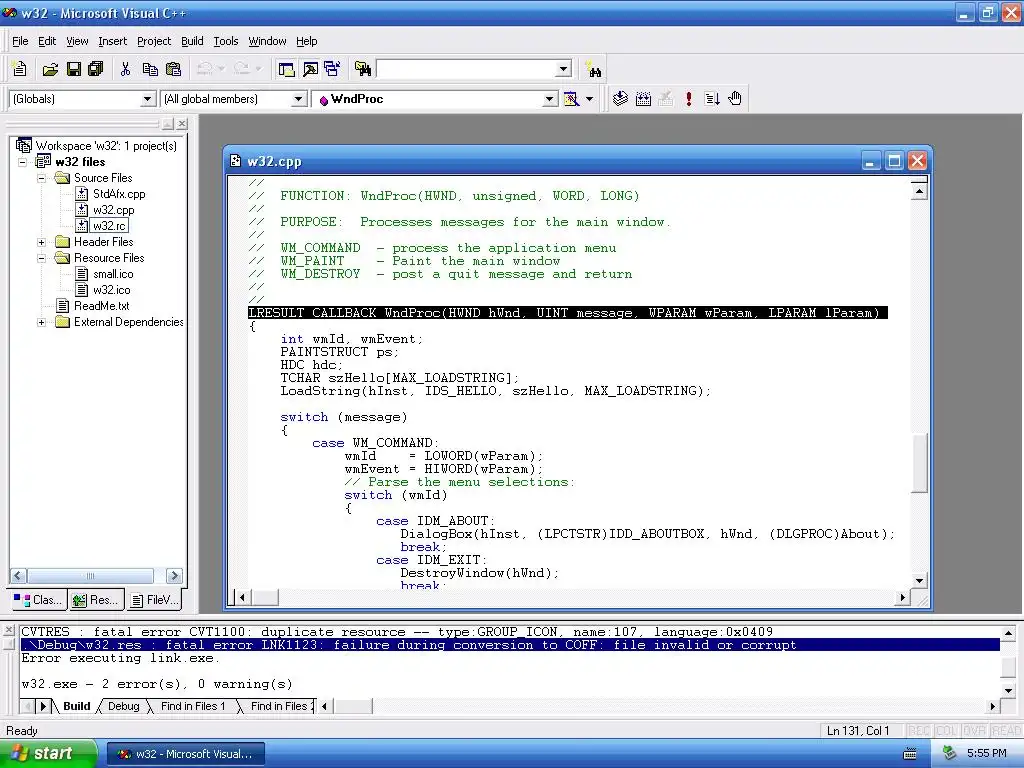Image resolution: width=1024 pixels, height=768 pixels.
Task: Click the w32 - Microsoft Visual taskbar button
Action: pos(186,754)
